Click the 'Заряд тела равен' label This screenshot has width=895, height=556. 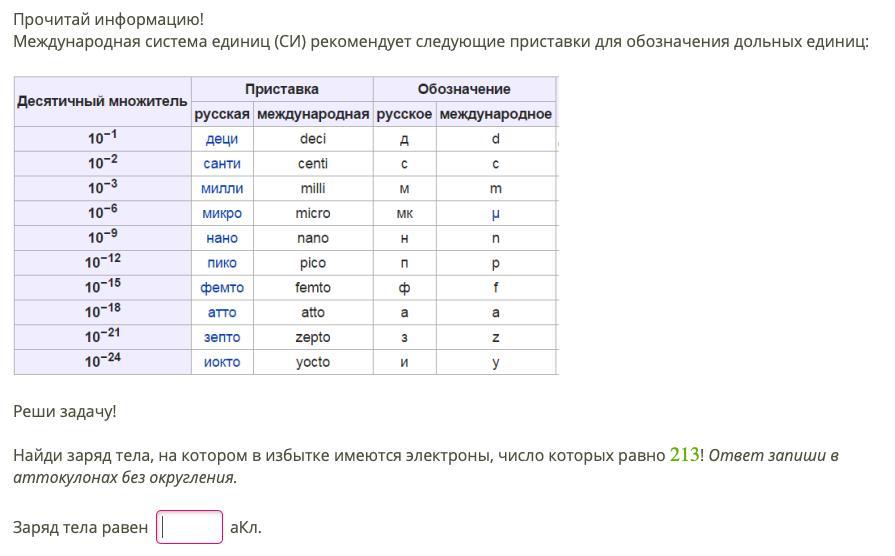tap(80, 527)
